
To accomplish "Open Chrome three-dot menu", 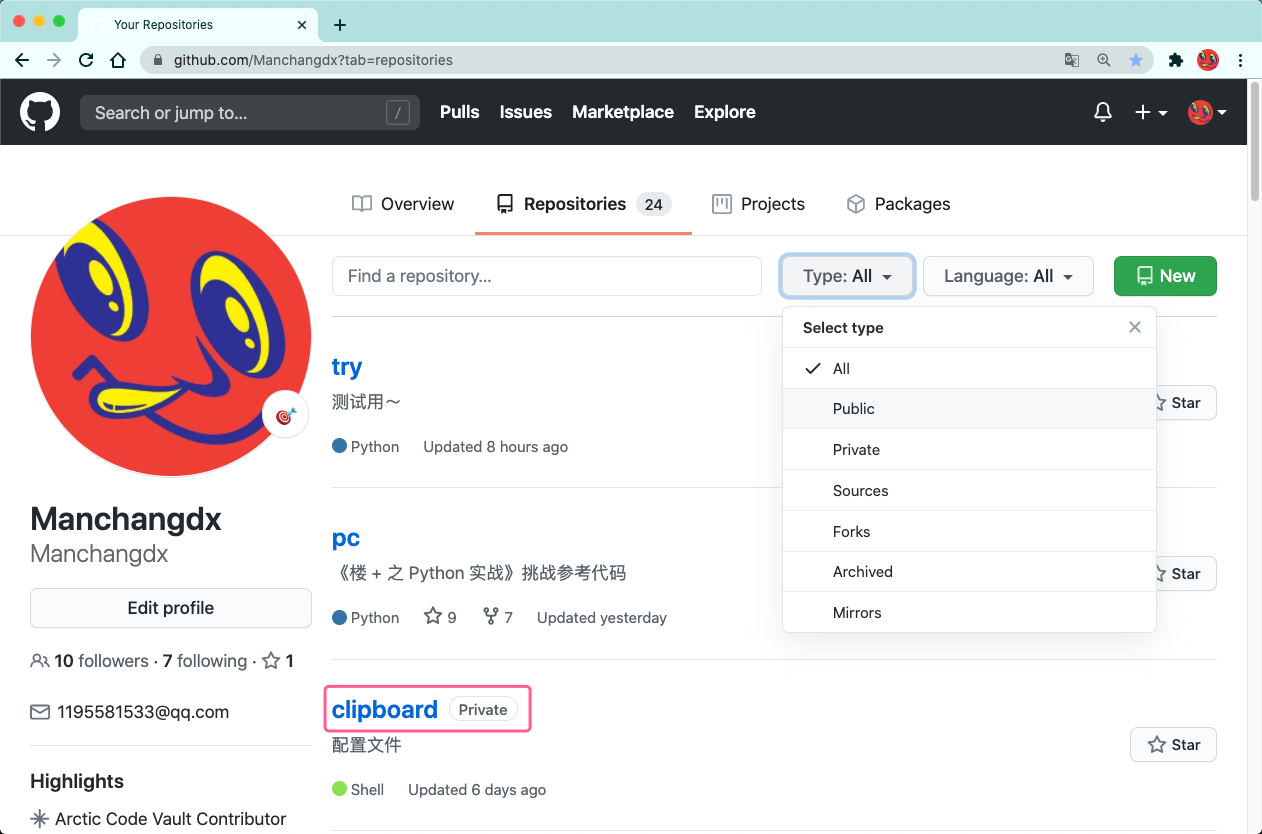I will (x=1240, y=60).
